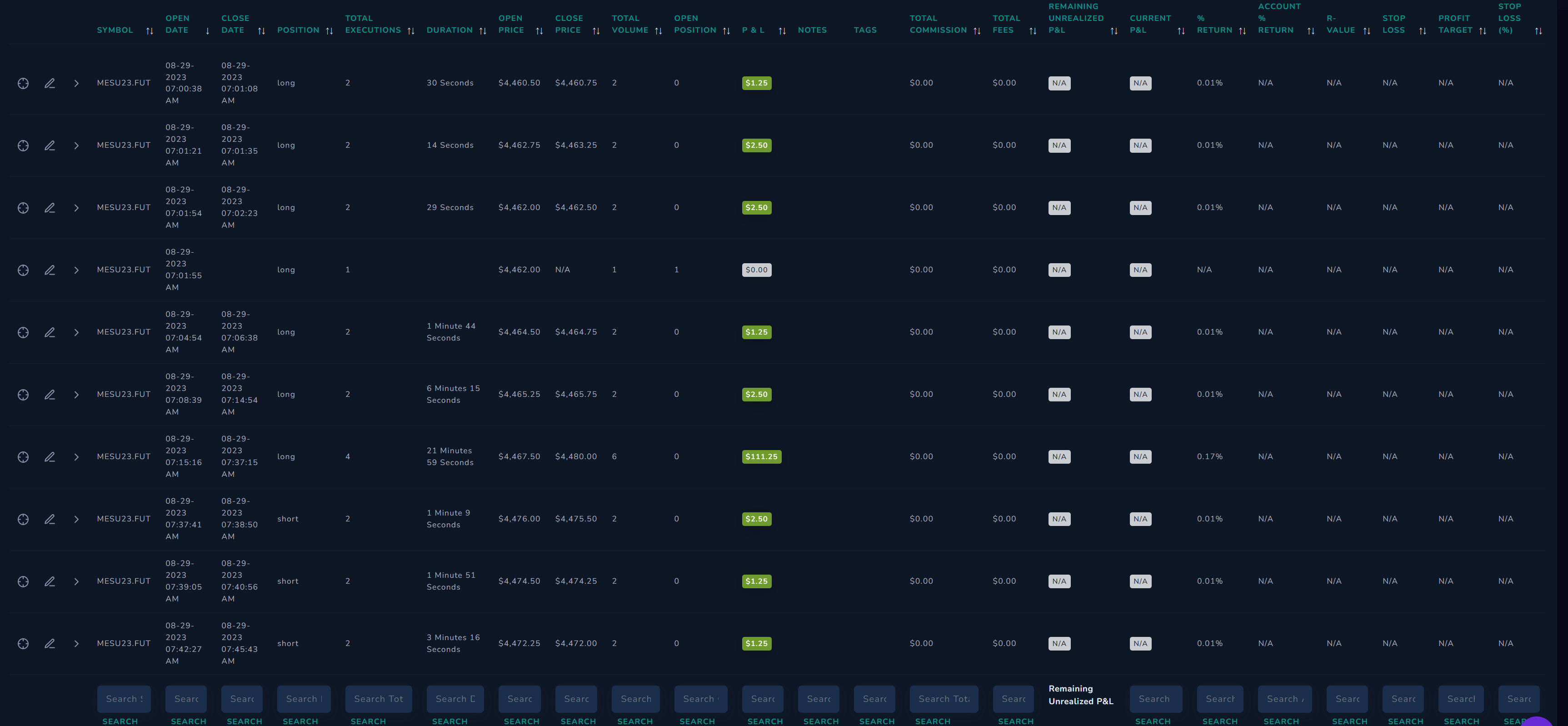Click the $0.00 P&L badge
Screen dimensions: 1568x726
point(757,270)
